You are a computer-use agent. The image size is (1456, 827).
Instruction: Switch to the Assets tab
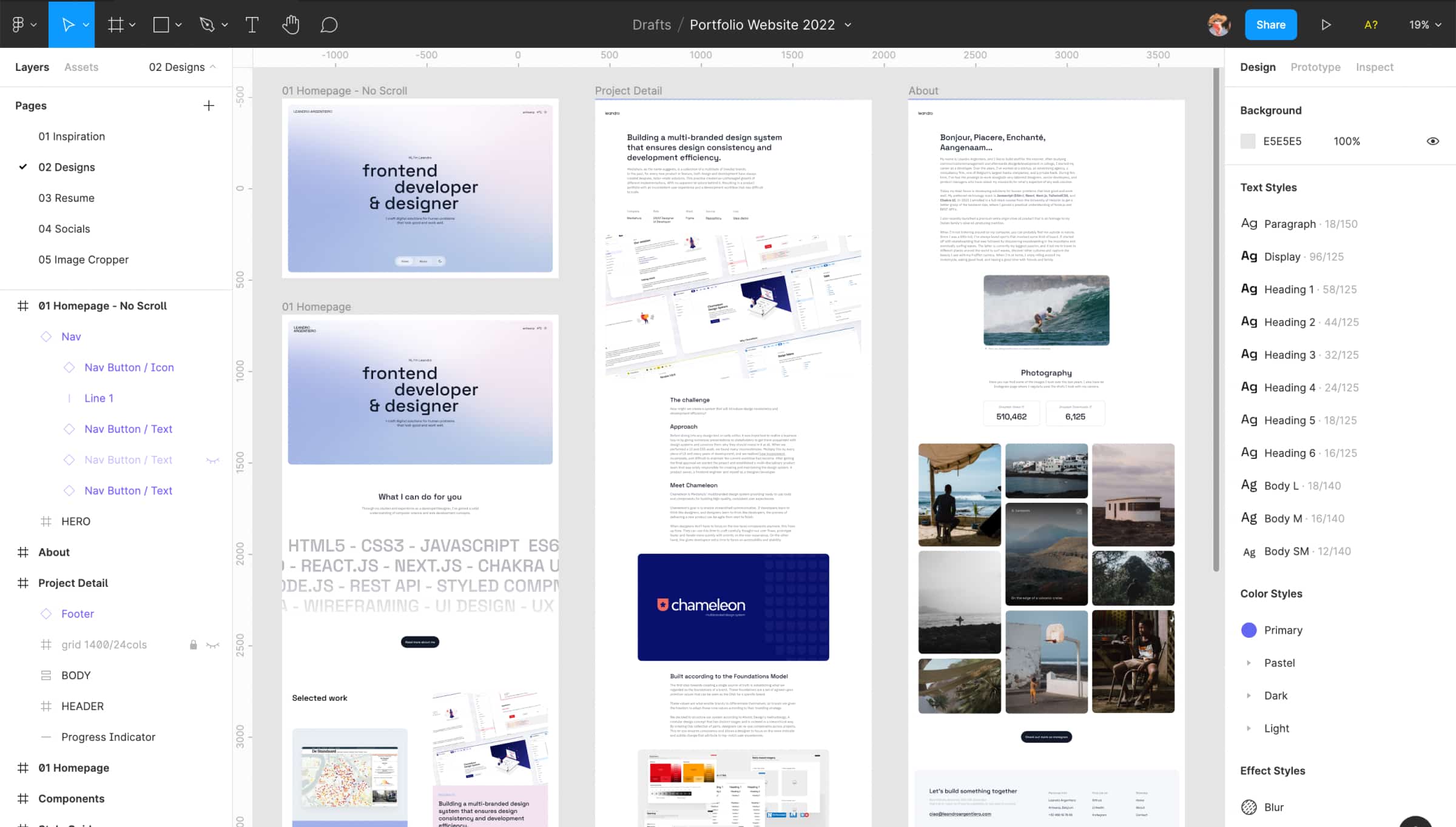(81, 67)
